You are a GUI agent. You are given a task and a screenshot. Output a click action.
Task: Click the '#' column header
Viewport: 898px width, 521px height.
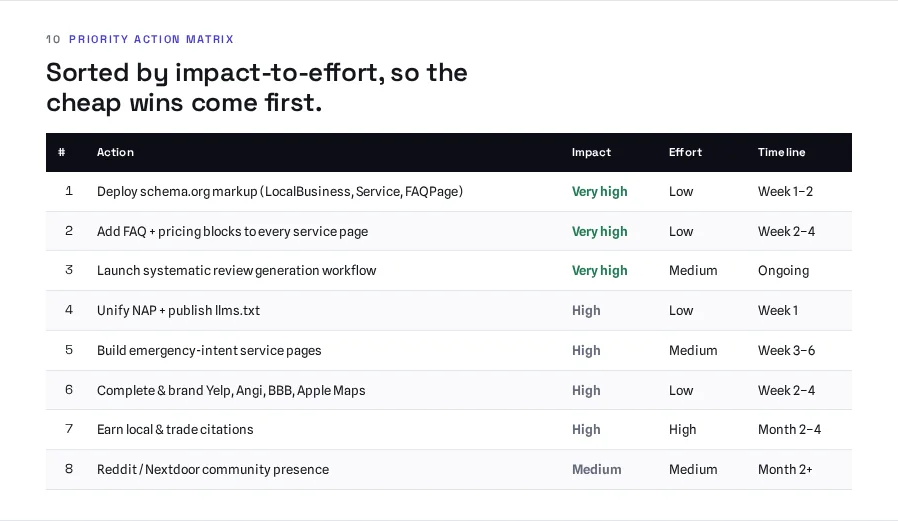click(61, 152)
